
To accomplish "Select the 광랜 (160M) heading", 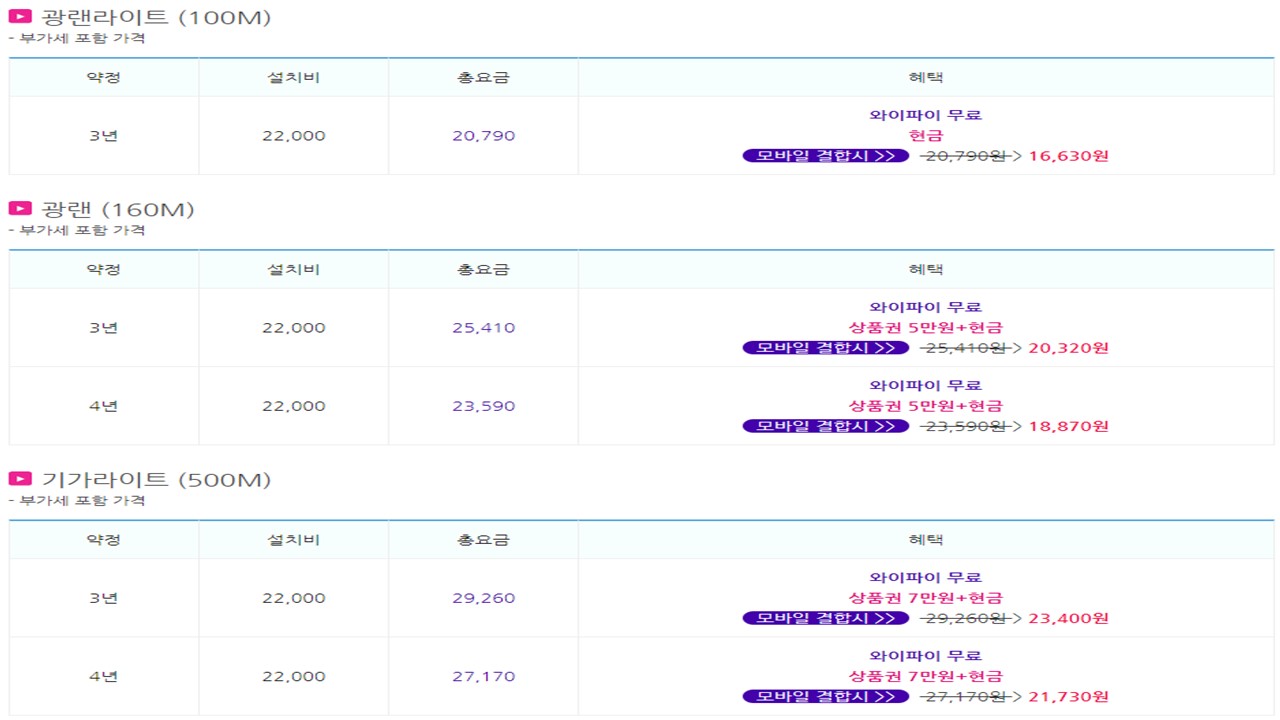I will pos(118,209).
